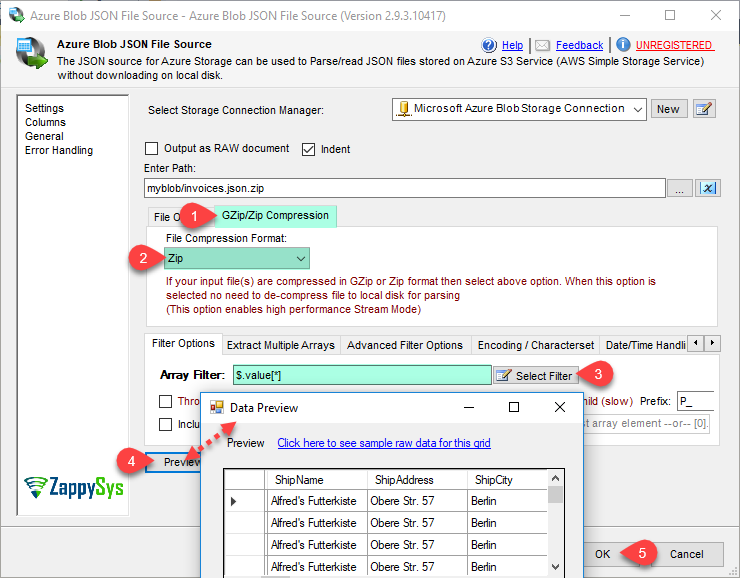
Task: Maximize the Azure Blob JSON File Source window
Action: (x=670, y=15)
